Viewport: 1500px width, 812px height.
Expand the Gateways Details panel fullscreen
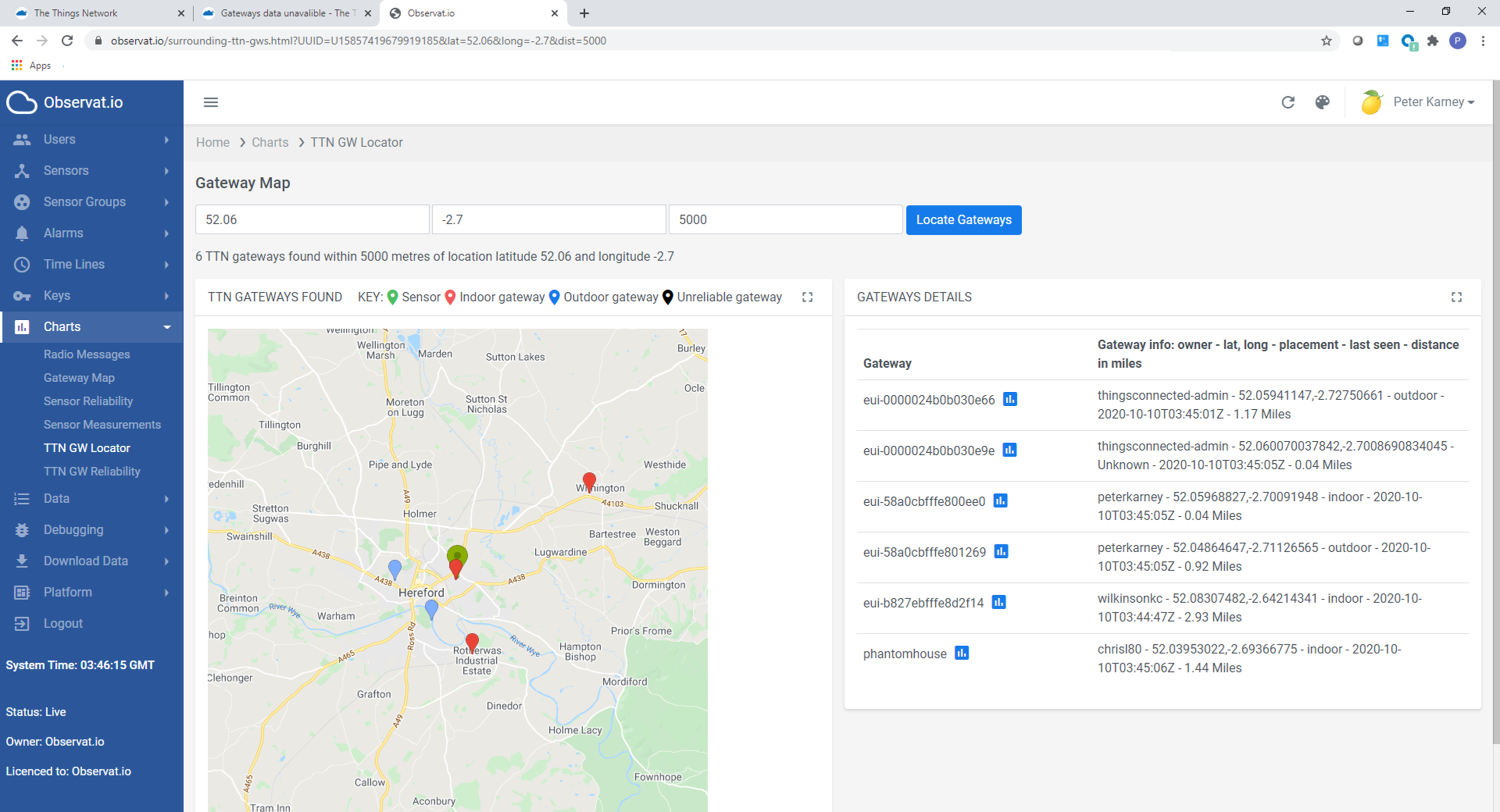tap(1456, 297)
